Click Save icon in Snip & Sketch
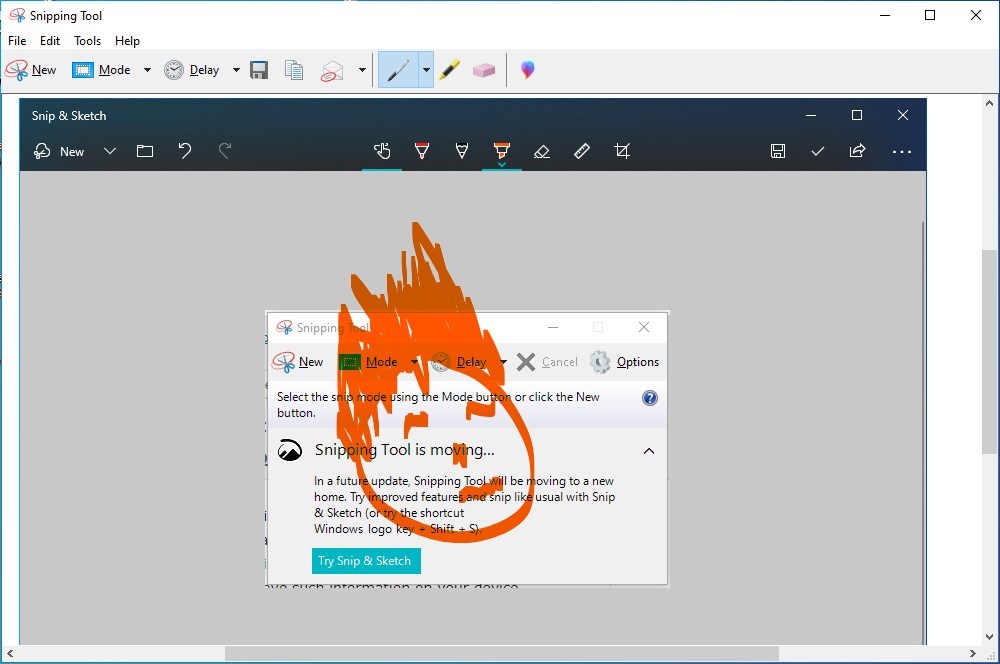The width and height of the screenshot is (1000, 664). [x=777, y=151]
